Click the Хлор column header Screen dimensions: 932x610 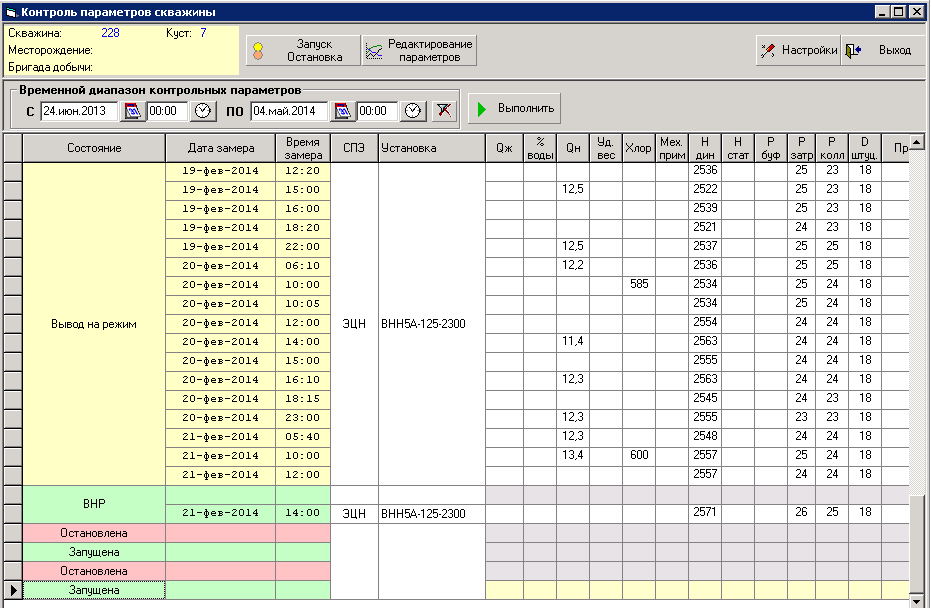pyautogui.click(x=639, y=148)
